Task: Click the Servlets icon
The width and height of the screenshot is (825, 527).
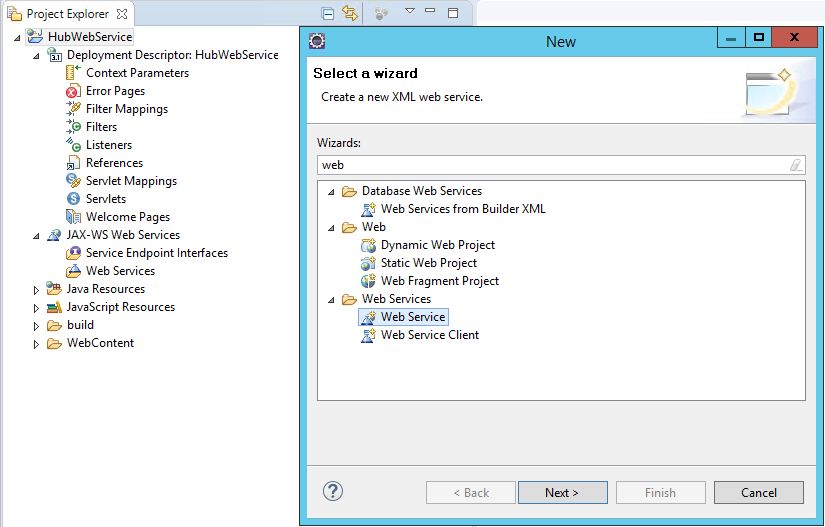Action: tap(73, 199)
